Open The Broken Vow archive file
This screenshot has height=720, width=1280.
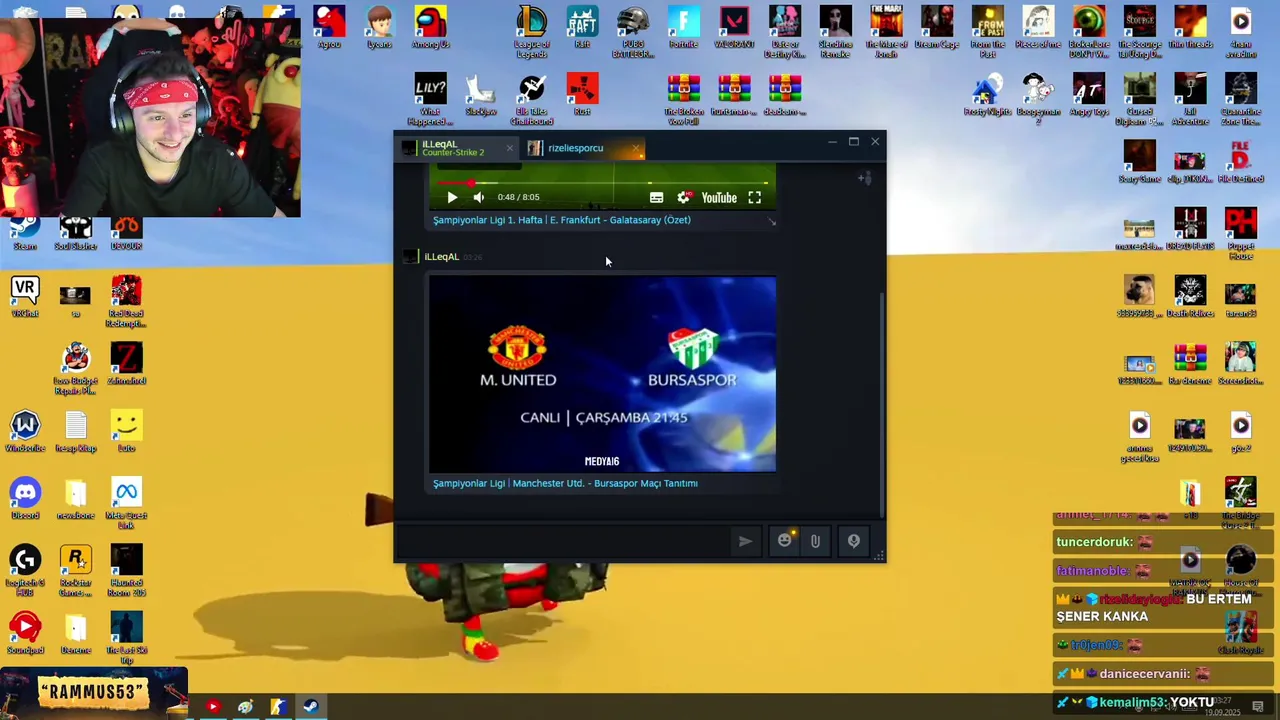(x=684, y=99)
